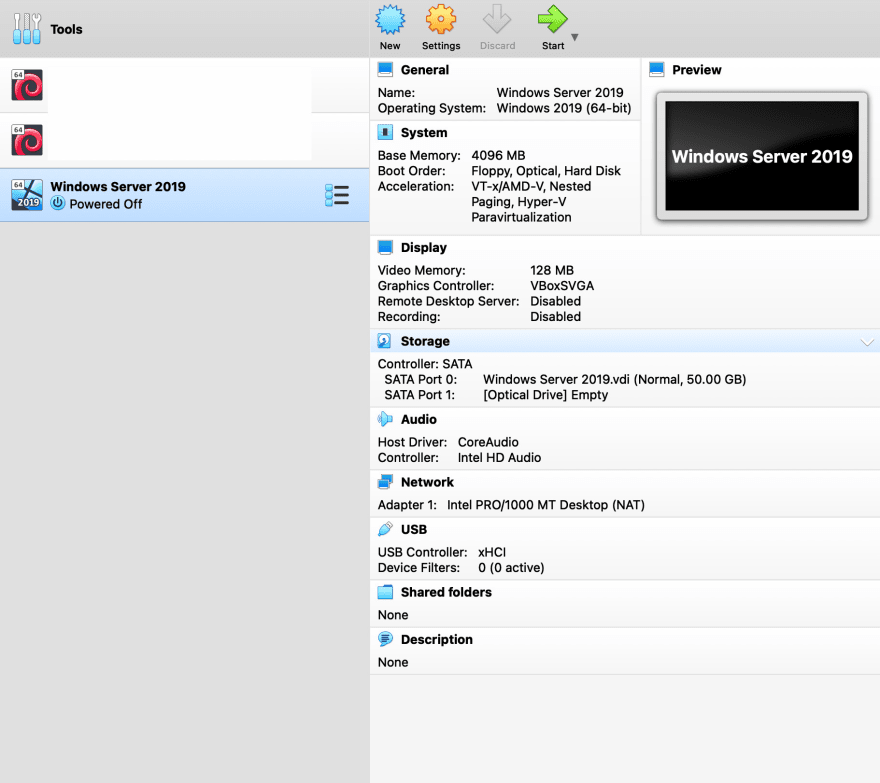Click the xHCI USB controller value
Screen dimensions: 880x783
click(492, 552)
